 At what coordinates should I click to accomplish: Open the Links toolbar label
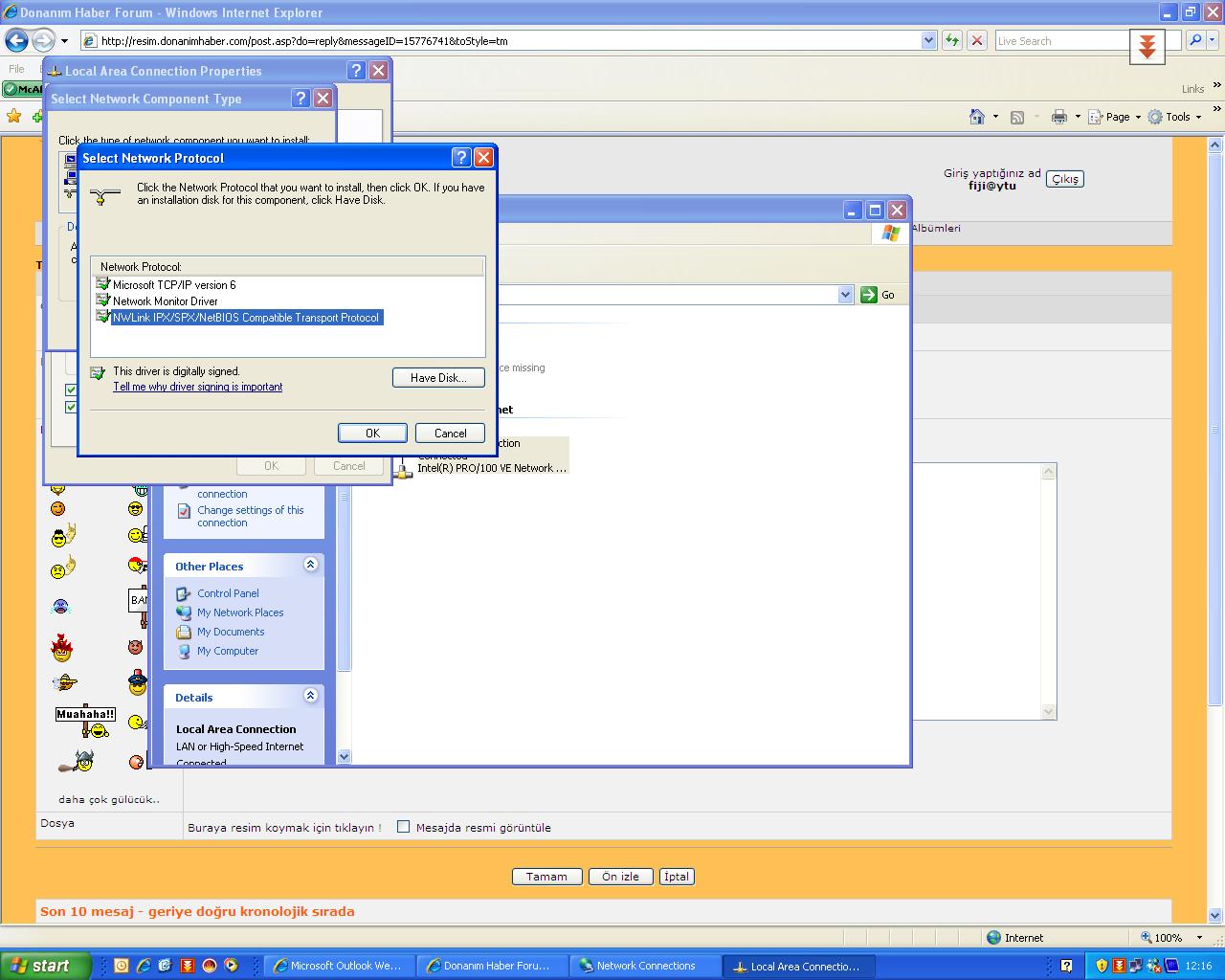click(x=1192, y=89)
